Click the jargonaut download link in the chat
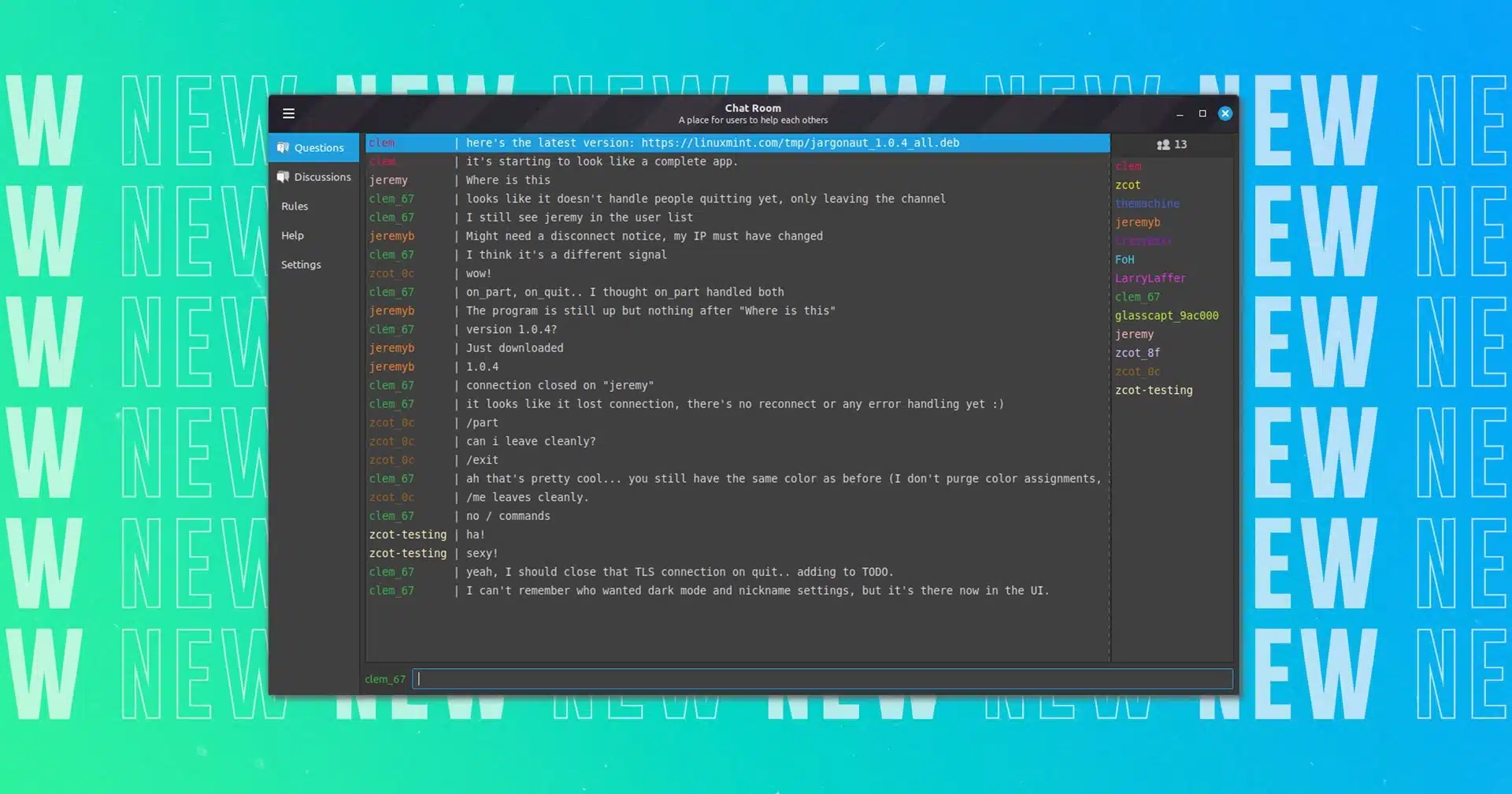Image resolution: width=1512 pixels, height=794 pixels. tap(800, 143)
